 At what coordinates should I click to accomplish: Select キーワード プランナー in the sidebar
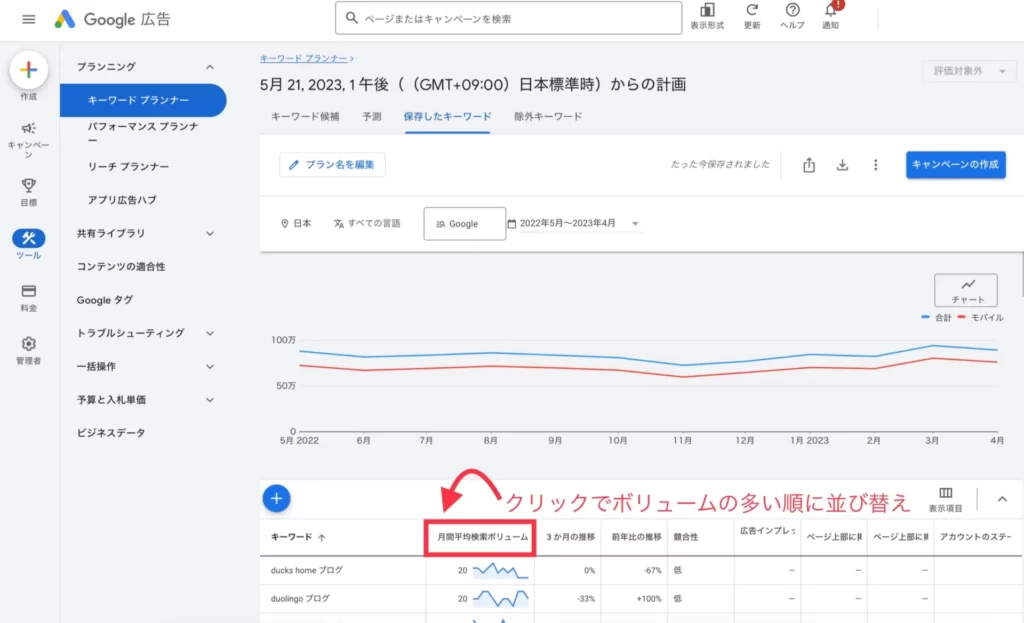(143, 100)
